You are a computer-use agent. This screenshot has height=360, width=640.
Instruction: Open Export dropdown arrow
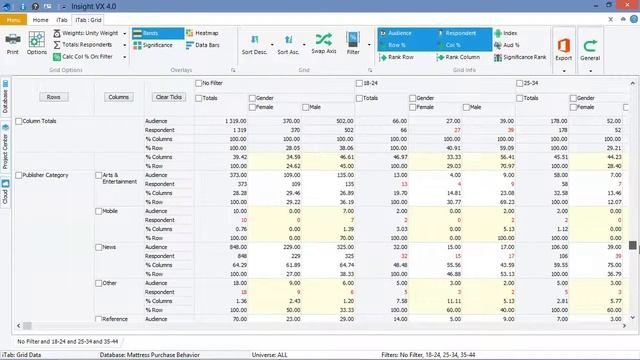(x=564, y=71)
